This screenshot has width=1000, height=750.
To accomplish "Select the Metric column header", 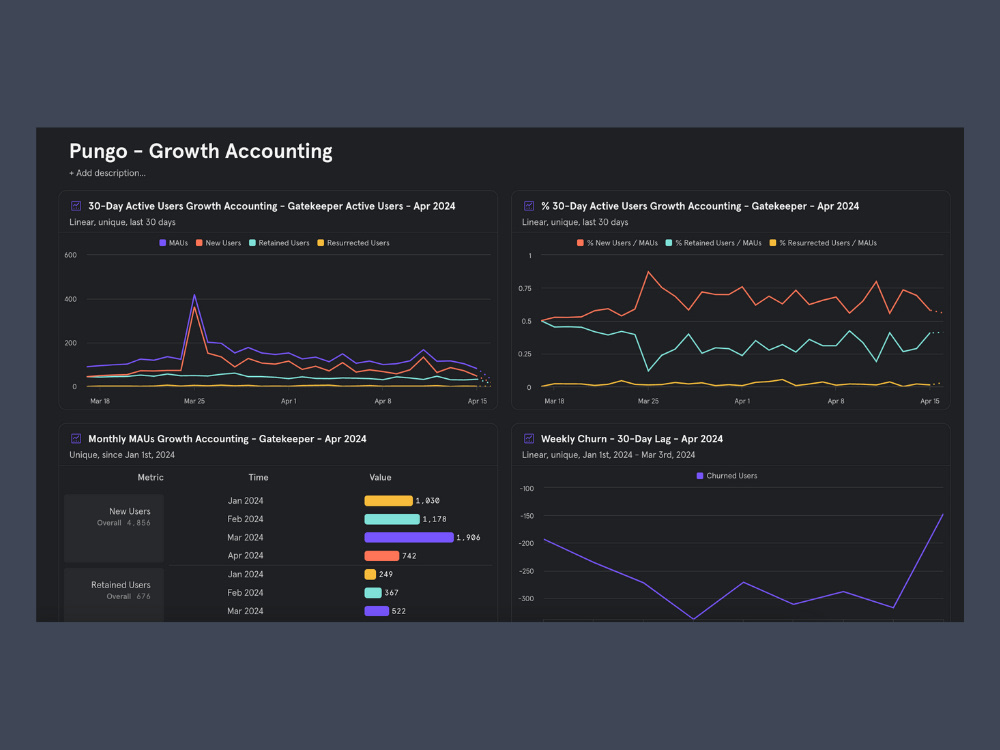I will [x=151, y=477].
